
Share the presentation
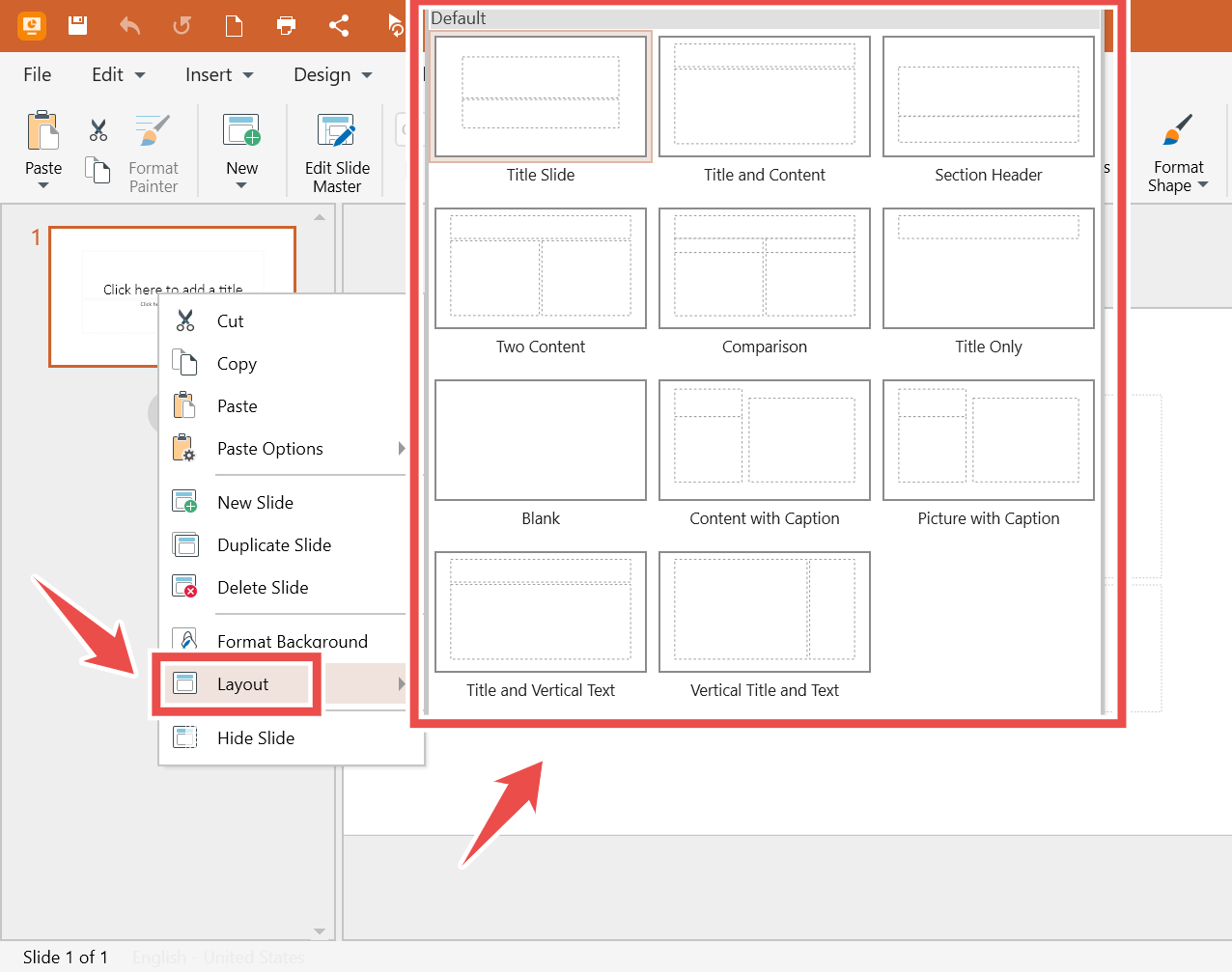(x=338, y=25)
